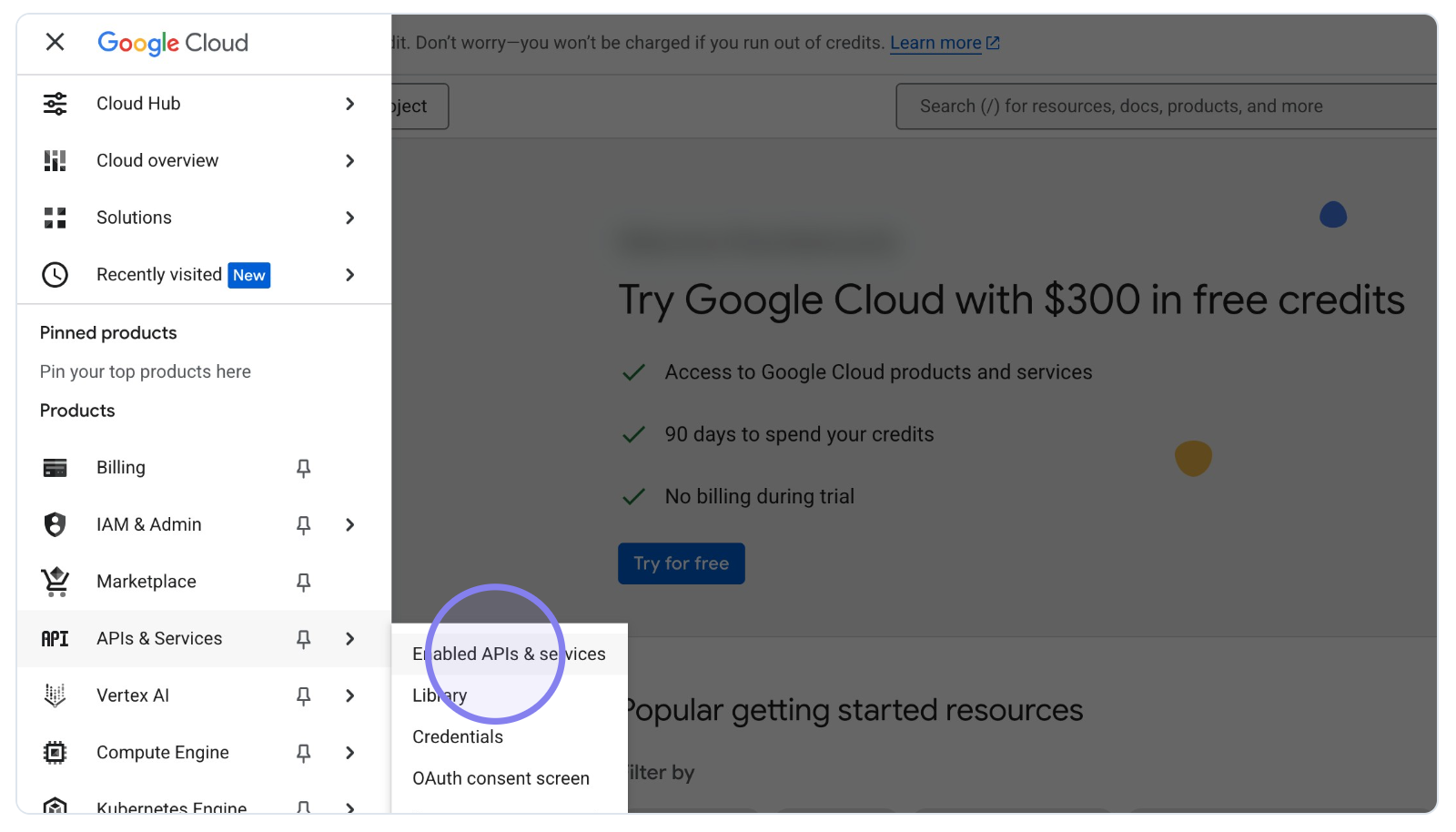
Task: Expand the Compute Engine submenu
Action: click(x=350, y=752)
